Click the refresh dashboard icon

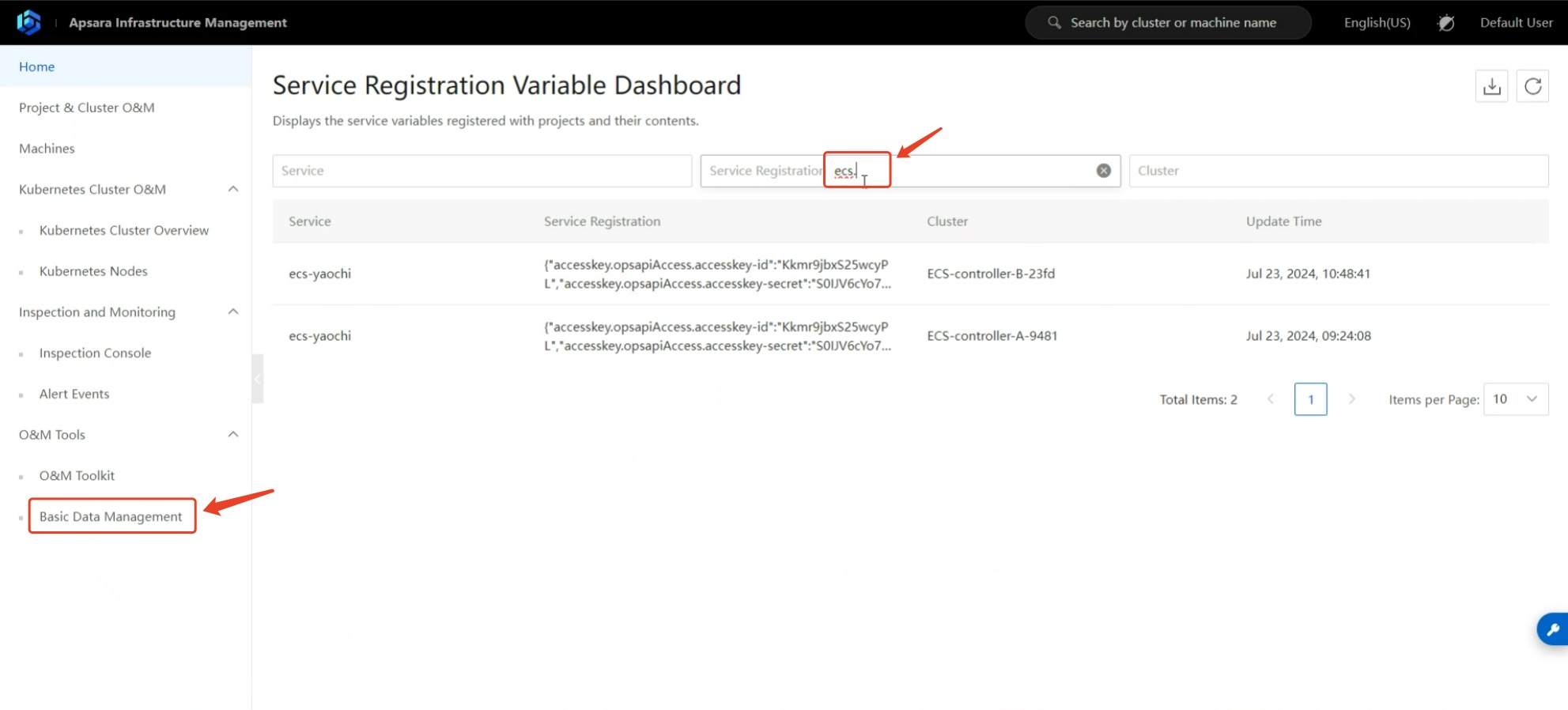pyautogui.click(x=1532, y=86)
